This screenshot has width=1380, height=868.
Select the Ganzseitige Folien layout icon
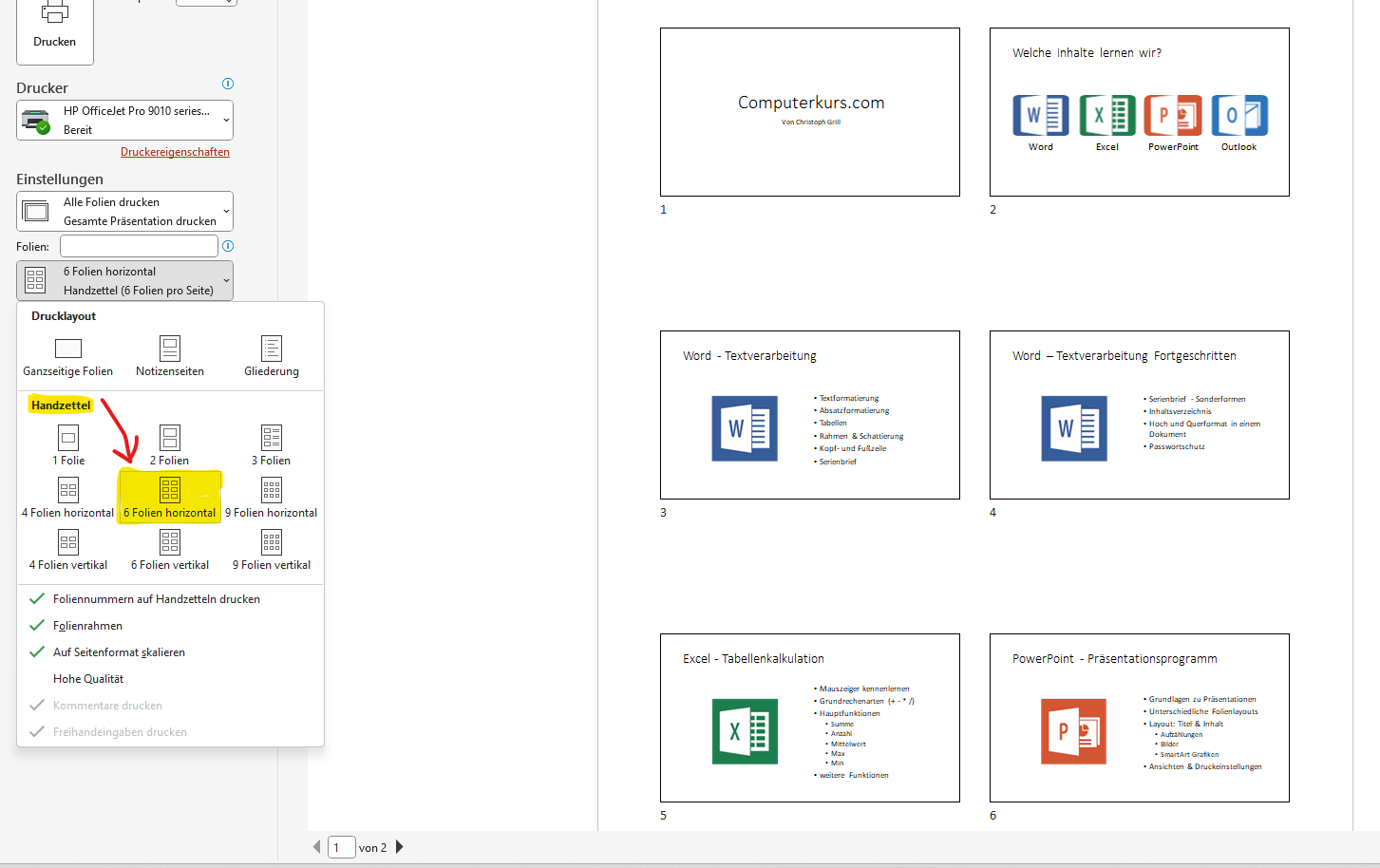click(x=67, y=354)
